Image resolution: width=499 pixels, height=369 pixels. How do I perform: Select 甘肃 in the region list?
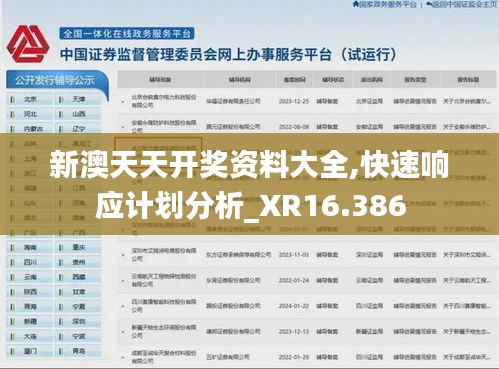coord(79,292)
